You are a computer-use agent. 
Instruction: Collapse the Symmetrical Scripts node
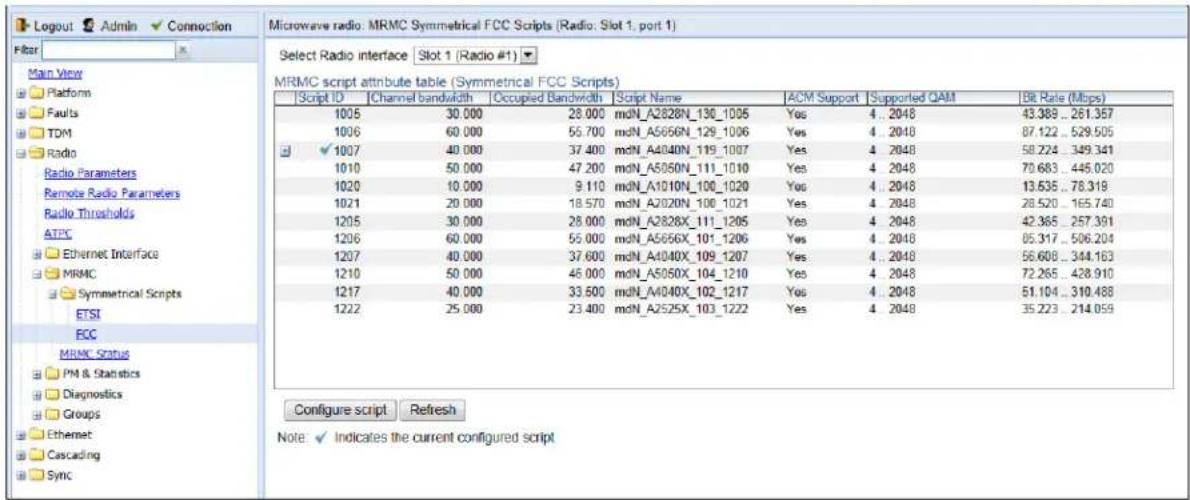(x=55, y=294)
